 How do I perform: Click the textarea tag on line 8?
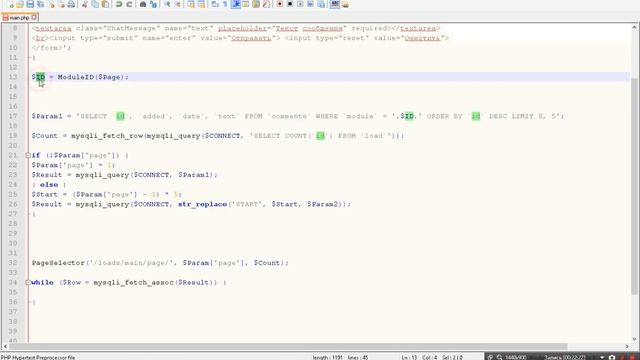pos(53,28)
